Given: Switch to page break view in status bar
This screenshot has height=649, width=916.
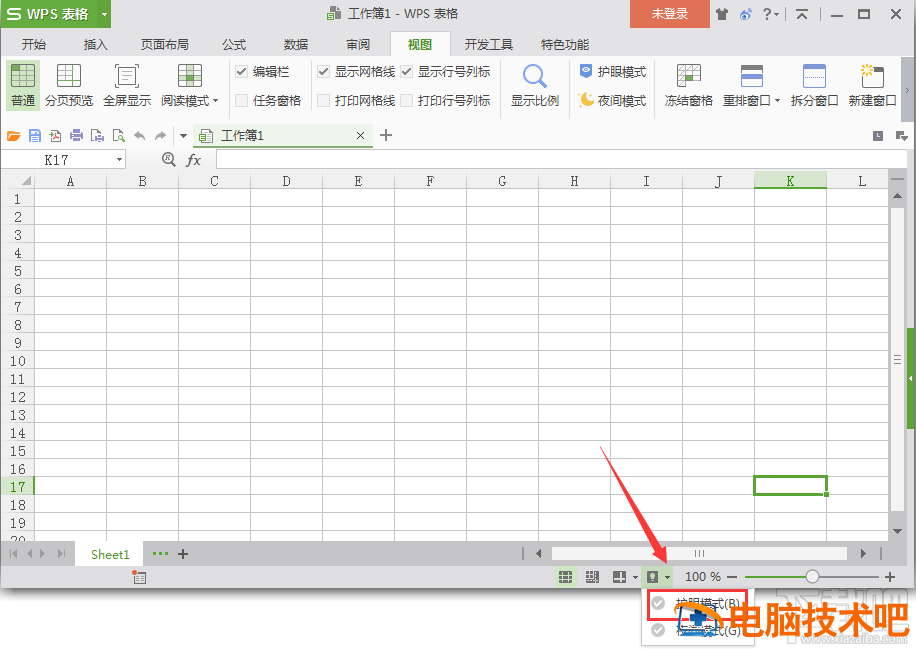Looking at the screenshot, I should (x=592, y=577).
